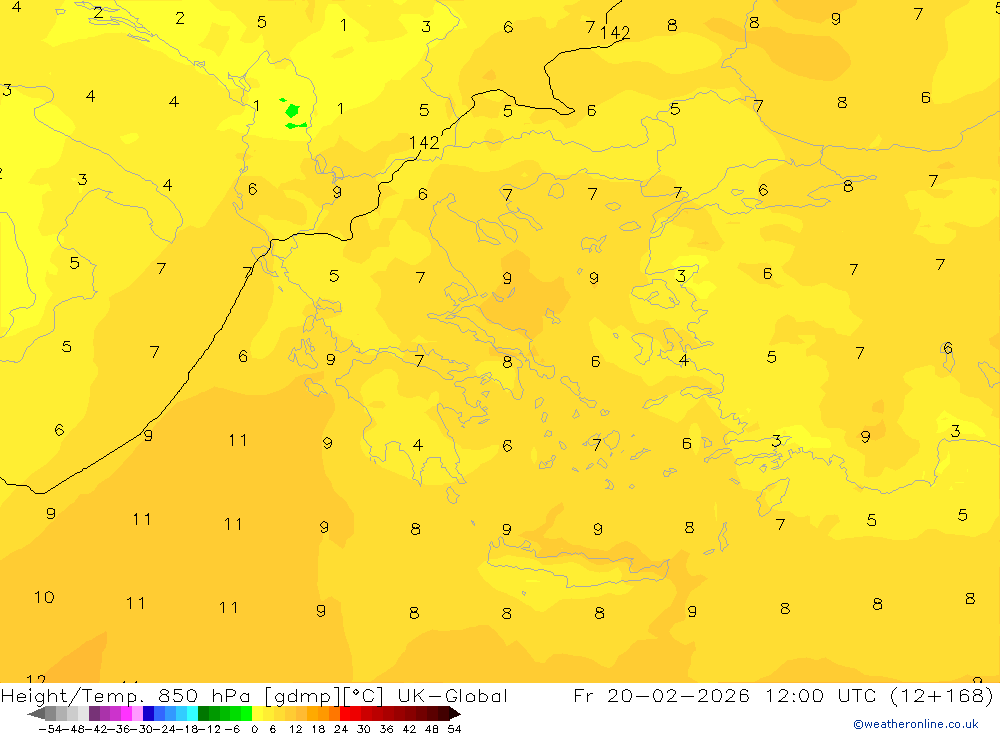Screen dimensions: 1000x733
Task: Click legend scale label '36'
Action: 386,729
